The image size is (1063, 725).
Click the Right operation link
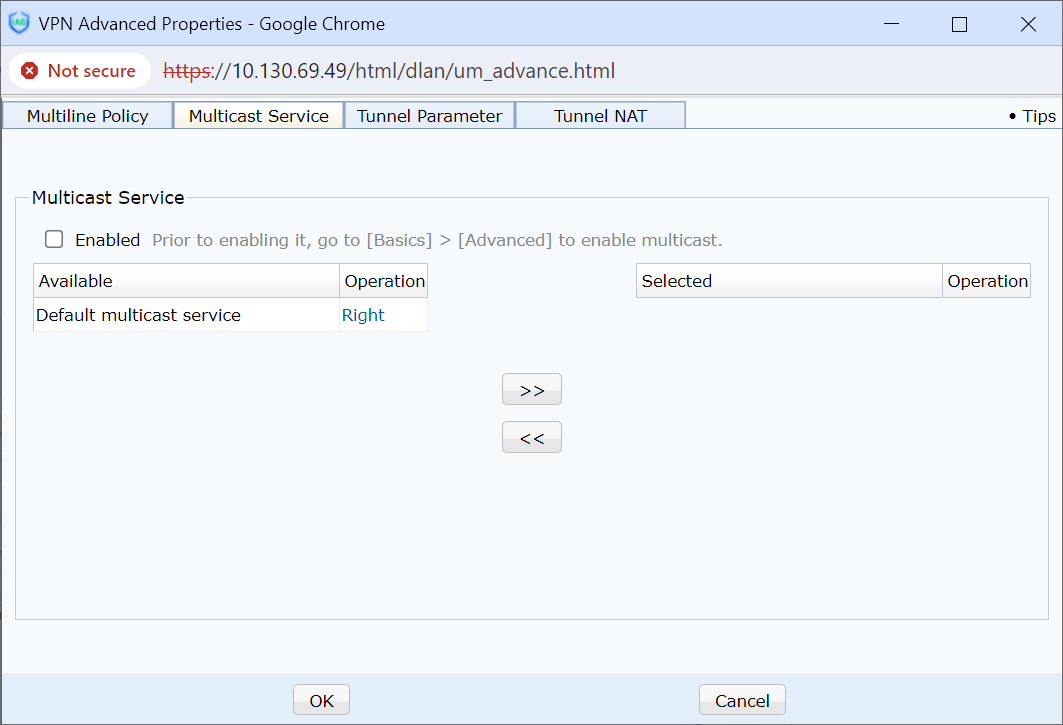(x=363, y=315)
